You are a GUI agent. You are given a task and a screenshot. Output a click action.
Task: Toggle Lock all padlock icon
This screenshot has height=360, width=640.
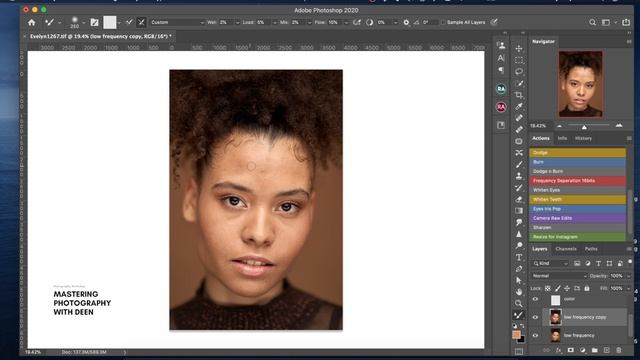587,288
